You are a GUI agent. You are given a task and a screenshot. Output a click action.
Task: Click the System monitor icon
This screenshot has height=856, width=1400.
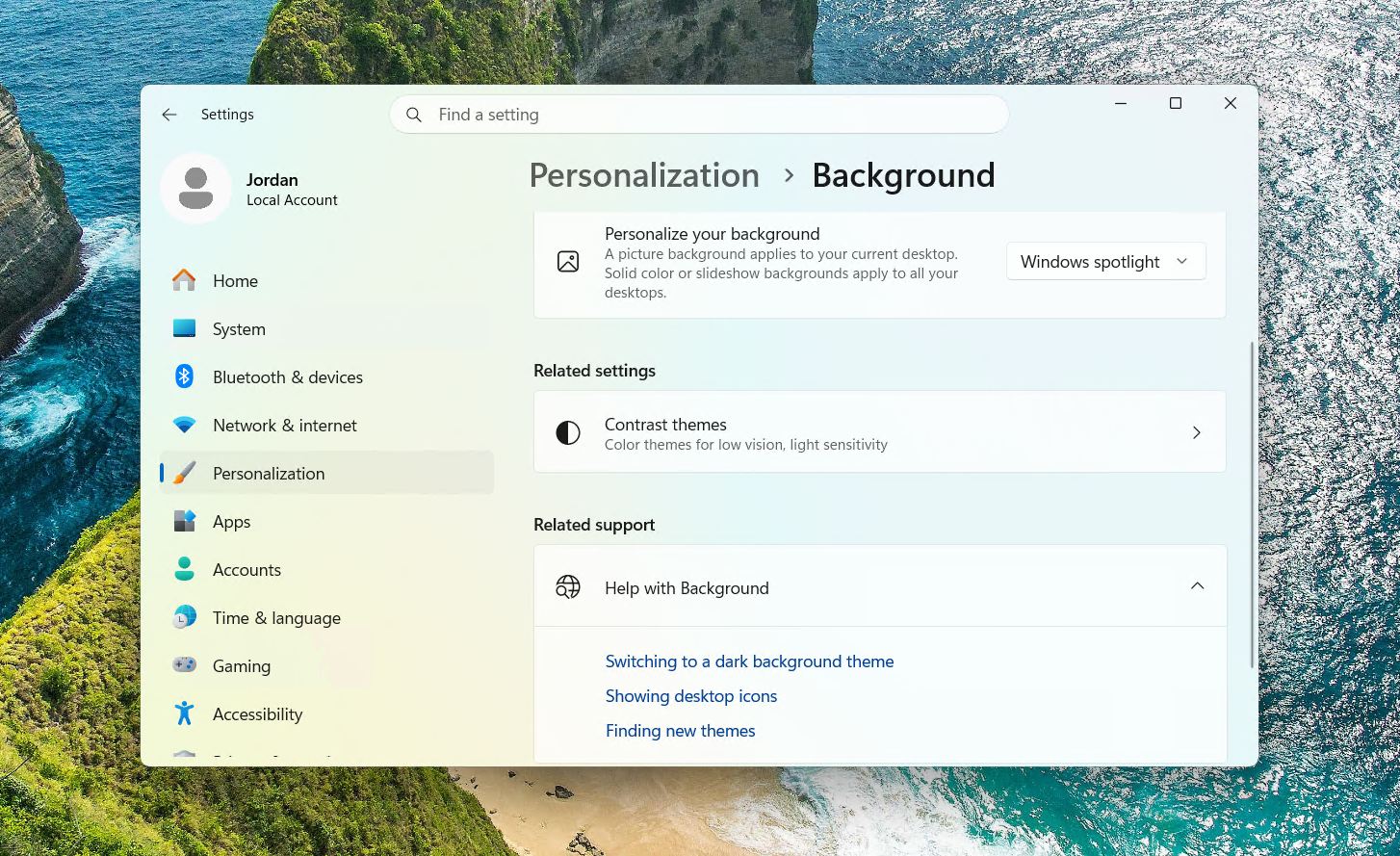click(x=184, y=328)
